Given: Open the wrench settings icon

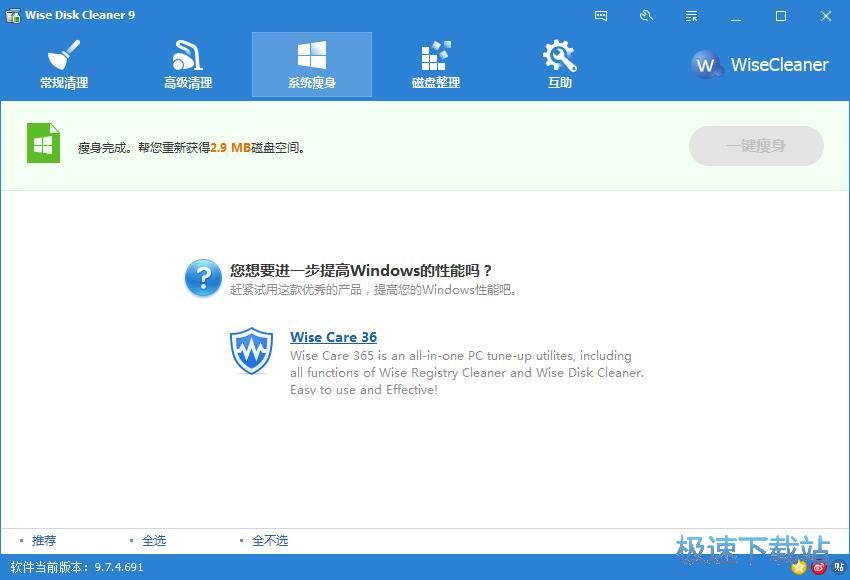Looking at the screenshot, I should [x=646, y=16].
